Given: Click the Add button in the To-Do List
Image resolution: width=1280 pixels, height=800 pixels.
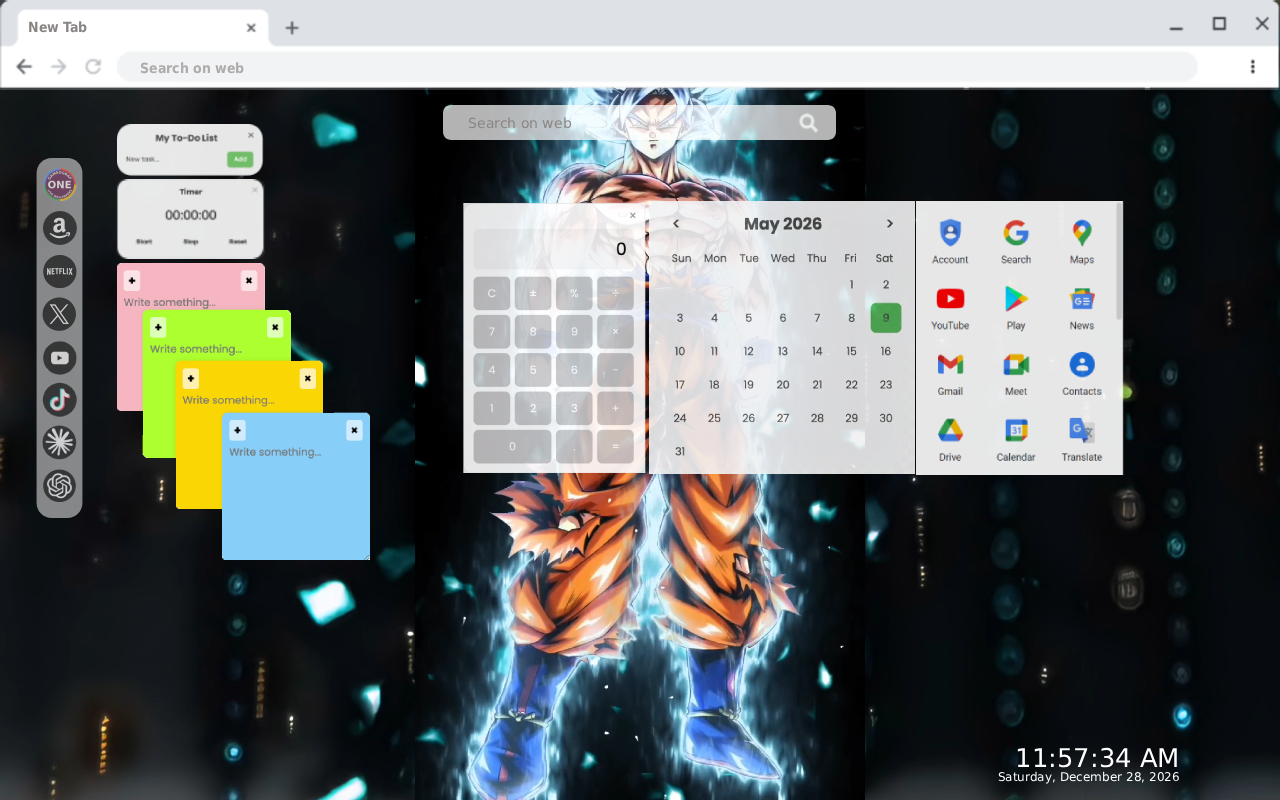Looking at the screenshot, I should click(239, 159).
